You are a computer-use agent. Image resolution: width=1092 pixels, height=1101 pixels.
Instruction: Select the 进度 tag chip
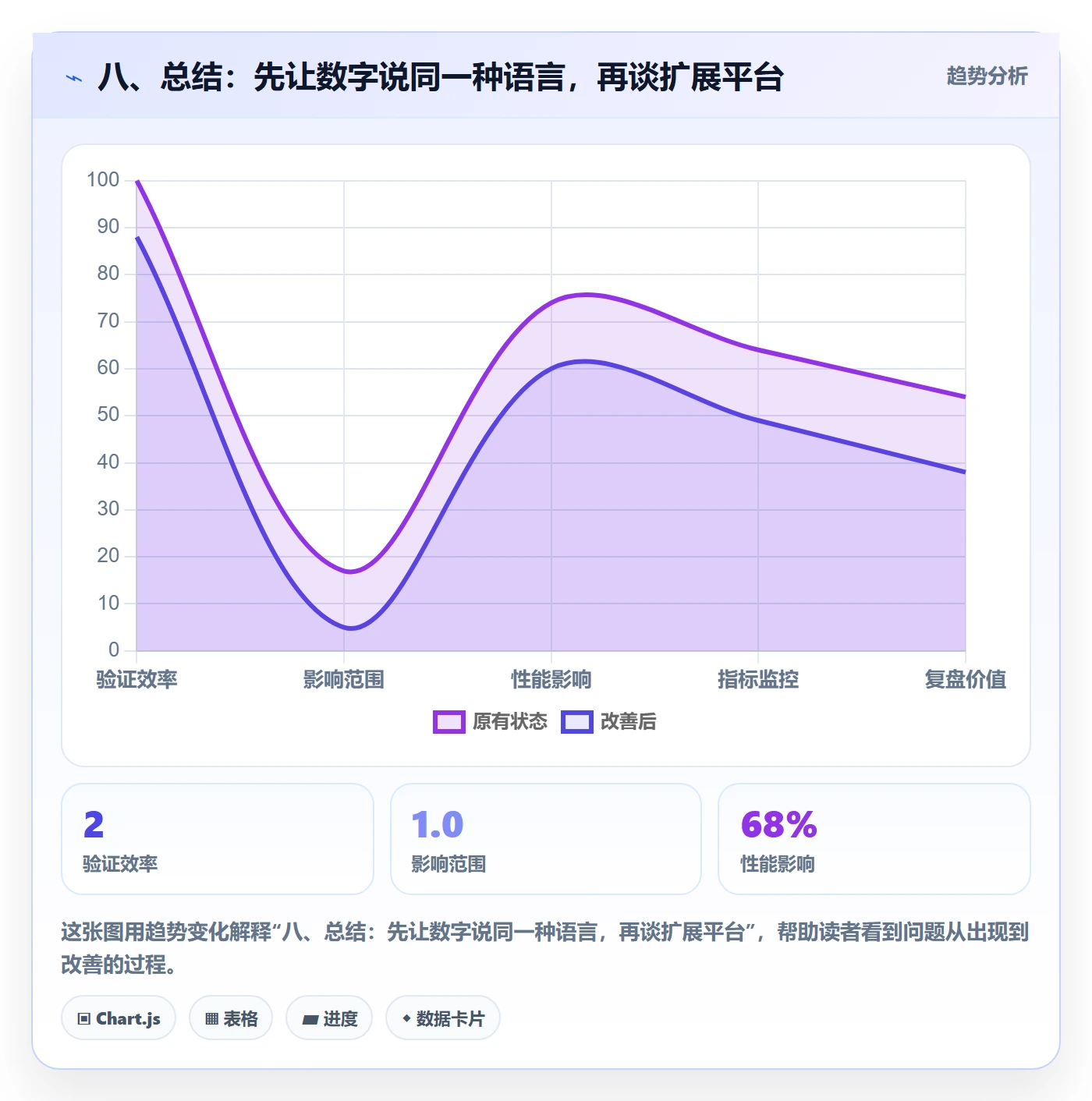click(329, 1018)
